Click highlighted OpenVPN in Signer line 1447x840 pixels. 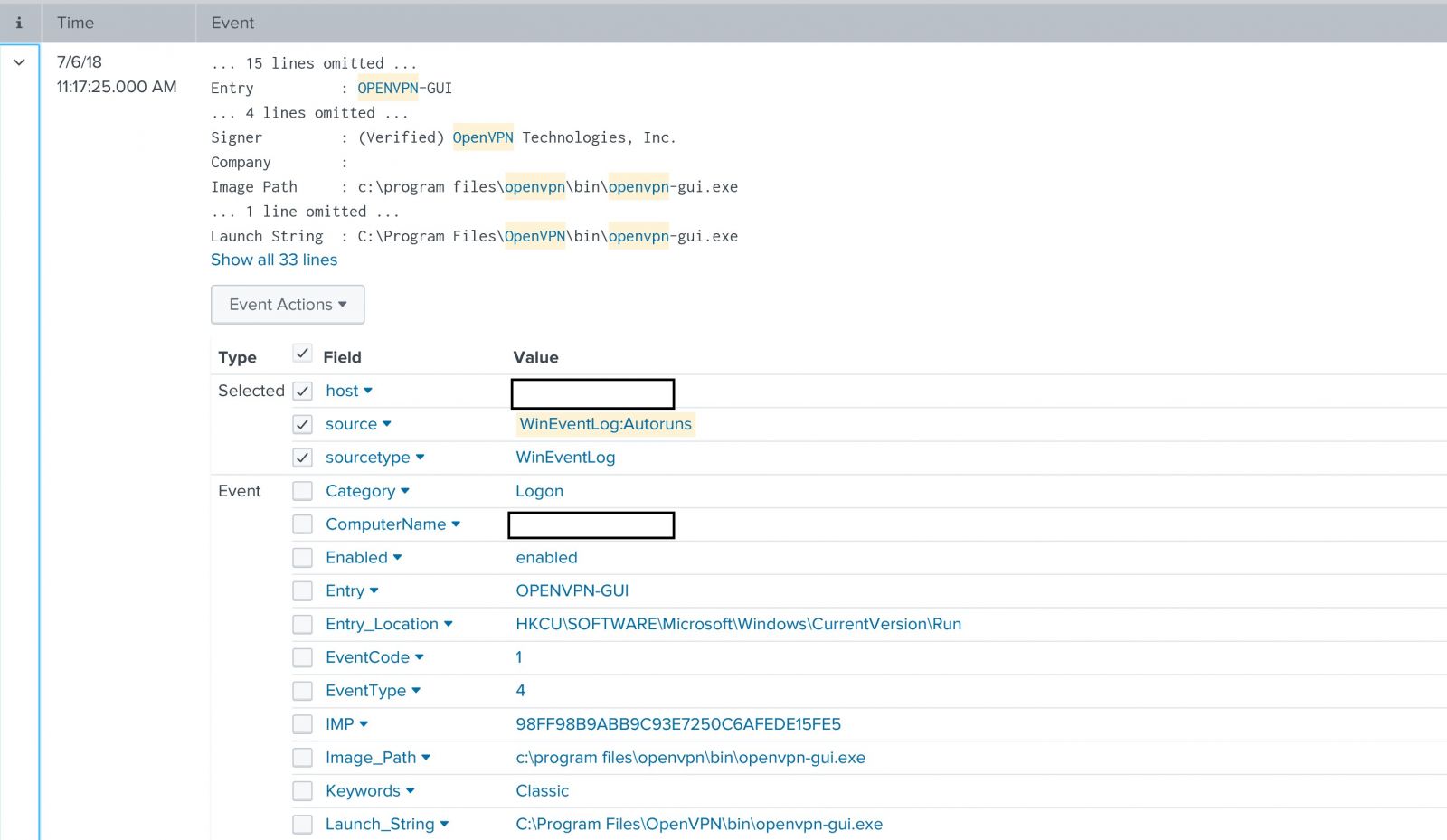(x=483, y=137)
